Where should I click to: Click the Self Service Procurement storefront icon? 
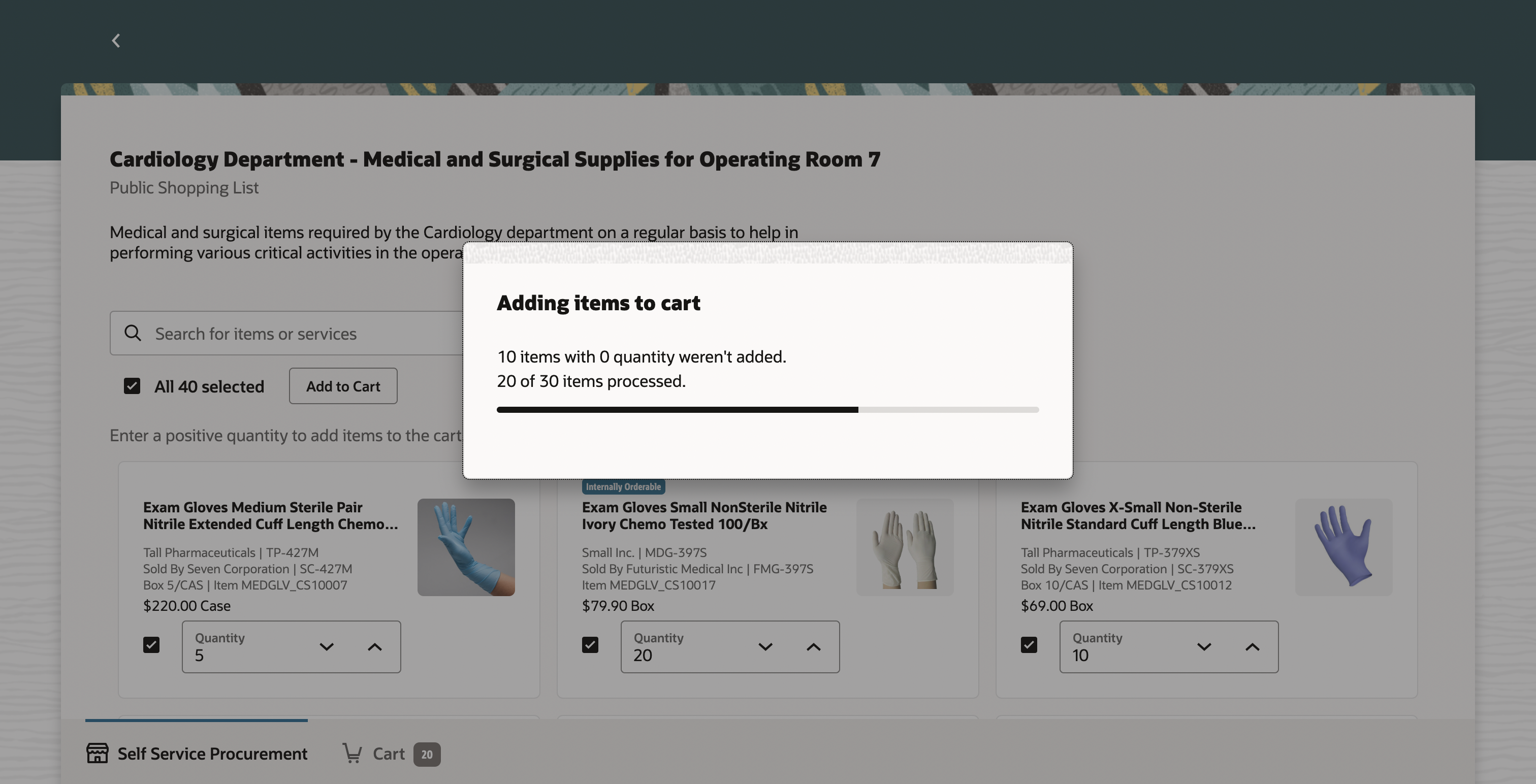pyautogui.click(x=97, y=753)
